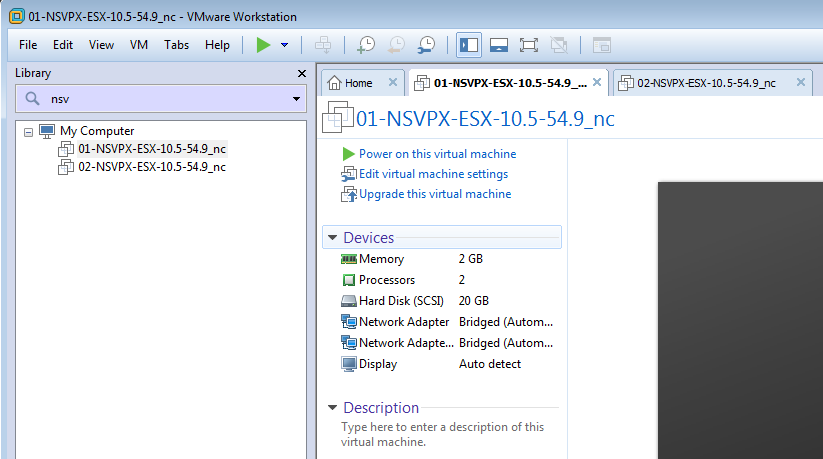Open the Help menu

217,45
